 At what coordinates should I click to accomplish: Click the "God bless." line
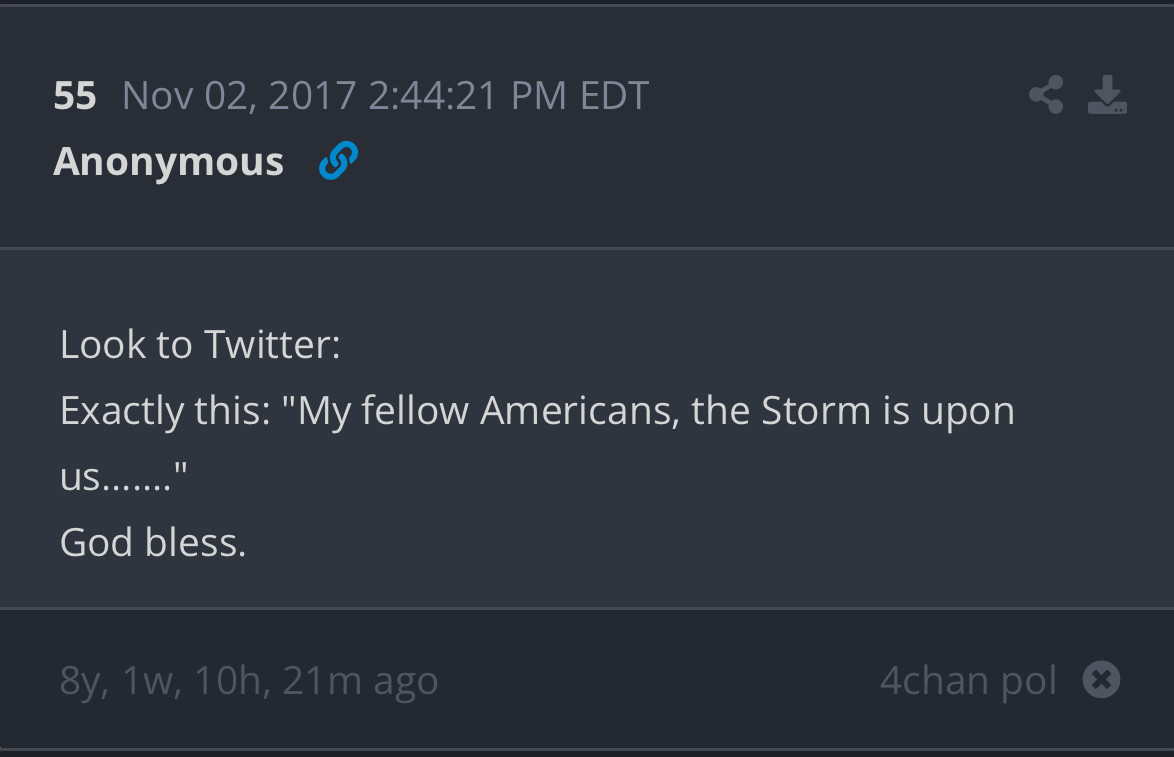point(153,543)
